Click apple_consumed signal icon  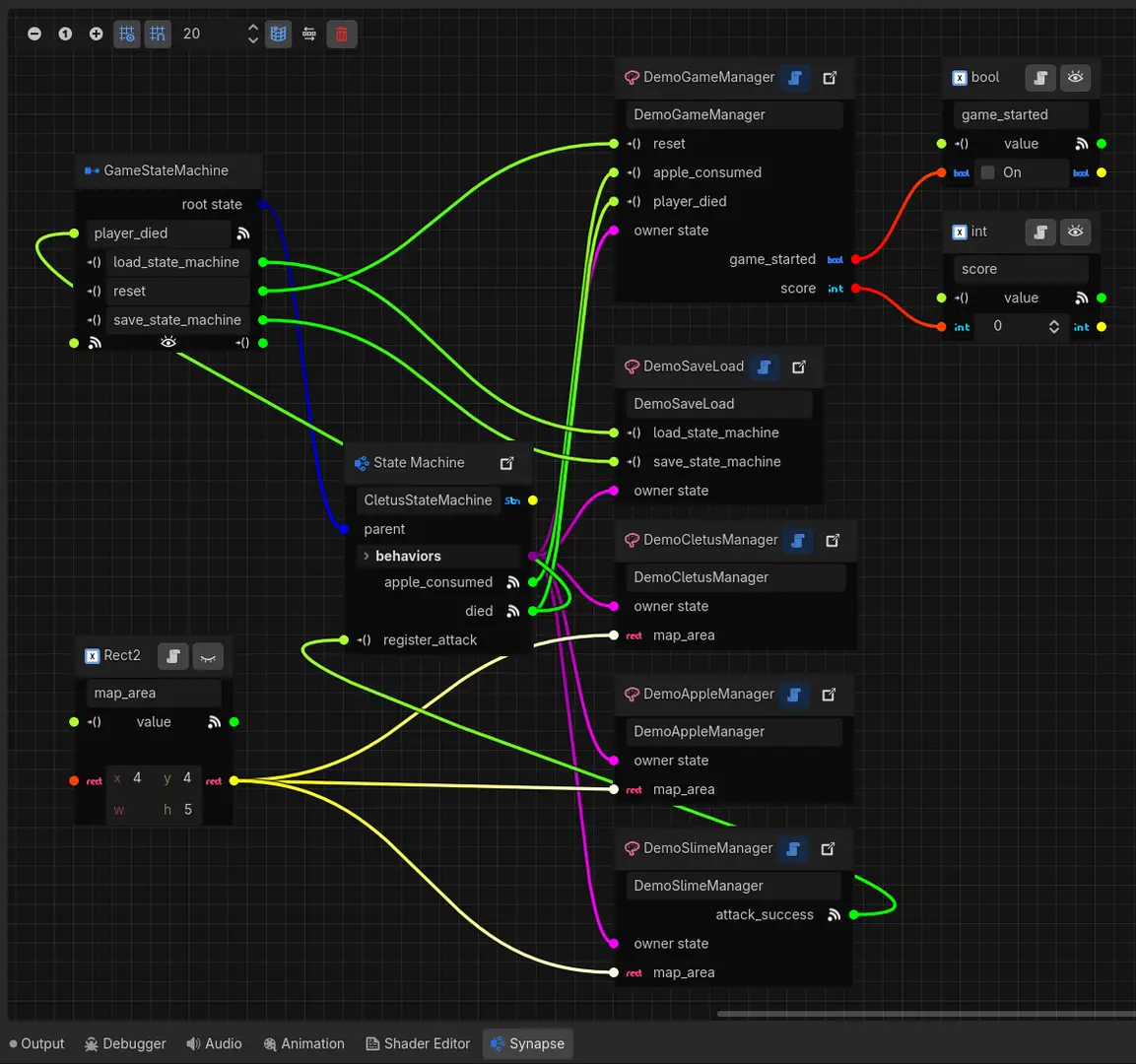(513, 582)
